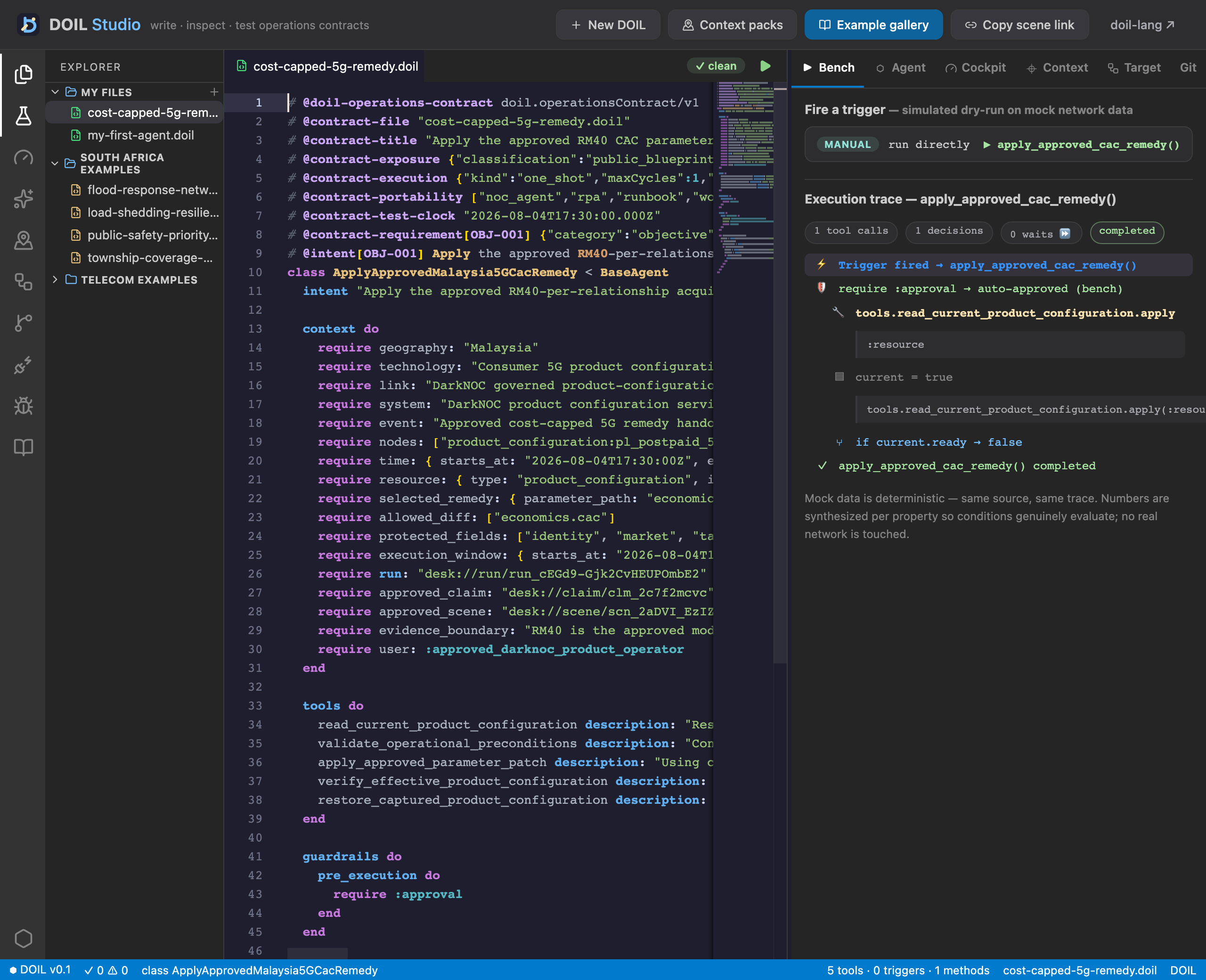Open flood-response-netw... example file
Screen dimensions: 1206x980
pyautogui.click(x=134, y=190)
